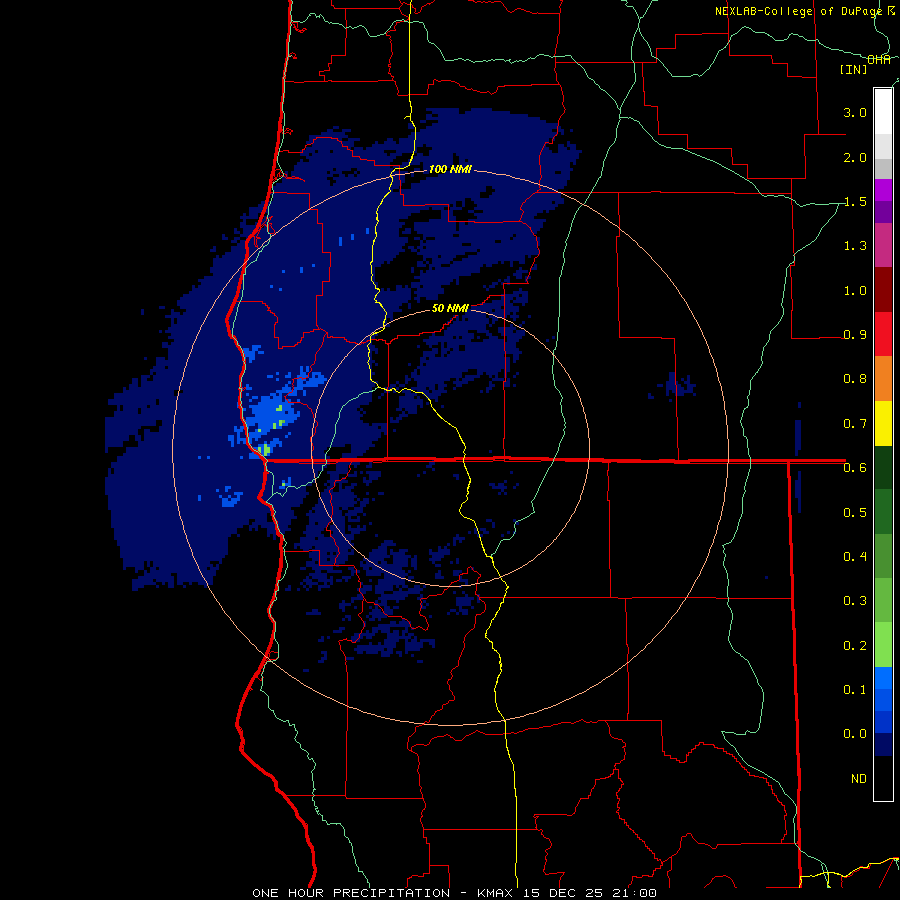Click the ONE HOUR PRECIPITATION KMAX title text
The width and height of the screenshot is (900, 900).
click(454, 893)
